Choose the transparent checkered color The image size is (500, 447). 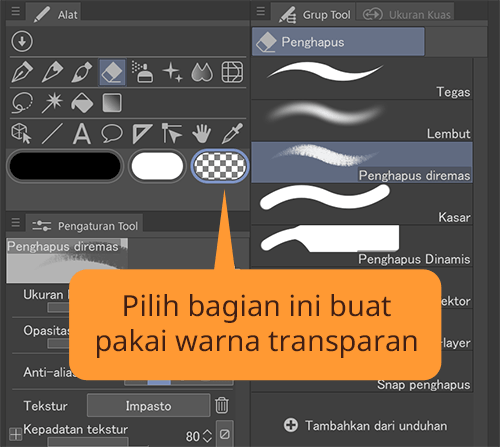220,166
